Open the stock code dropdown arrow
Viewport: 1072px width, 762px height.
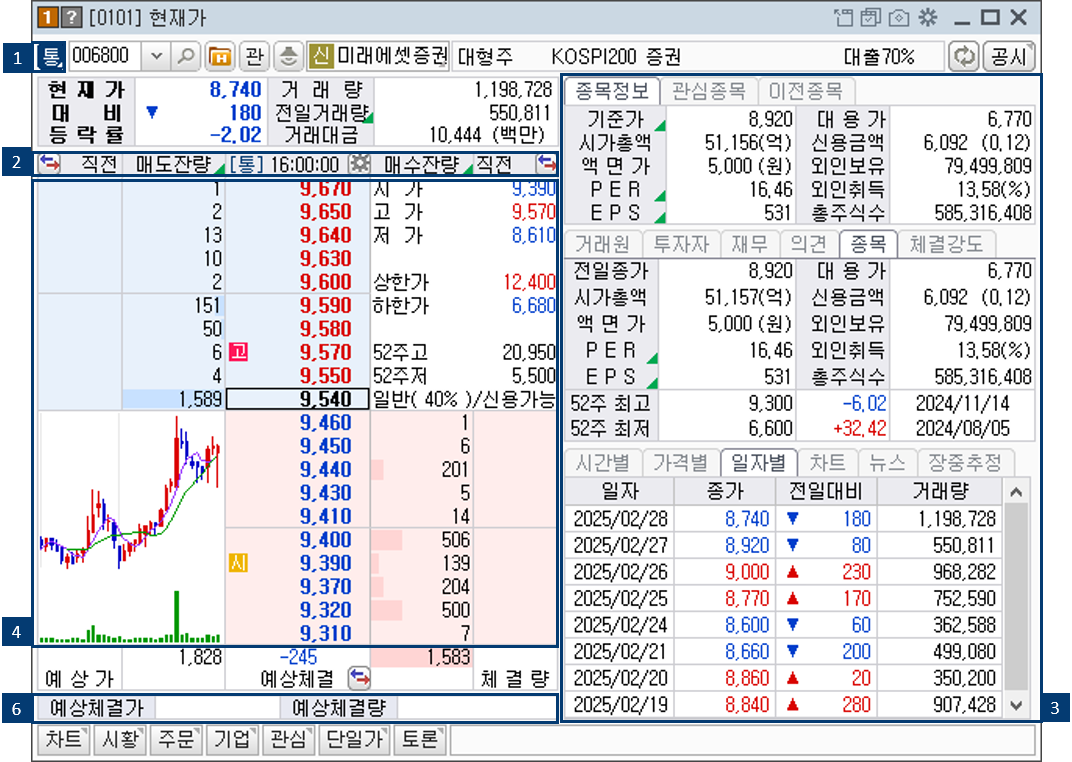click(x=157, y=56)
